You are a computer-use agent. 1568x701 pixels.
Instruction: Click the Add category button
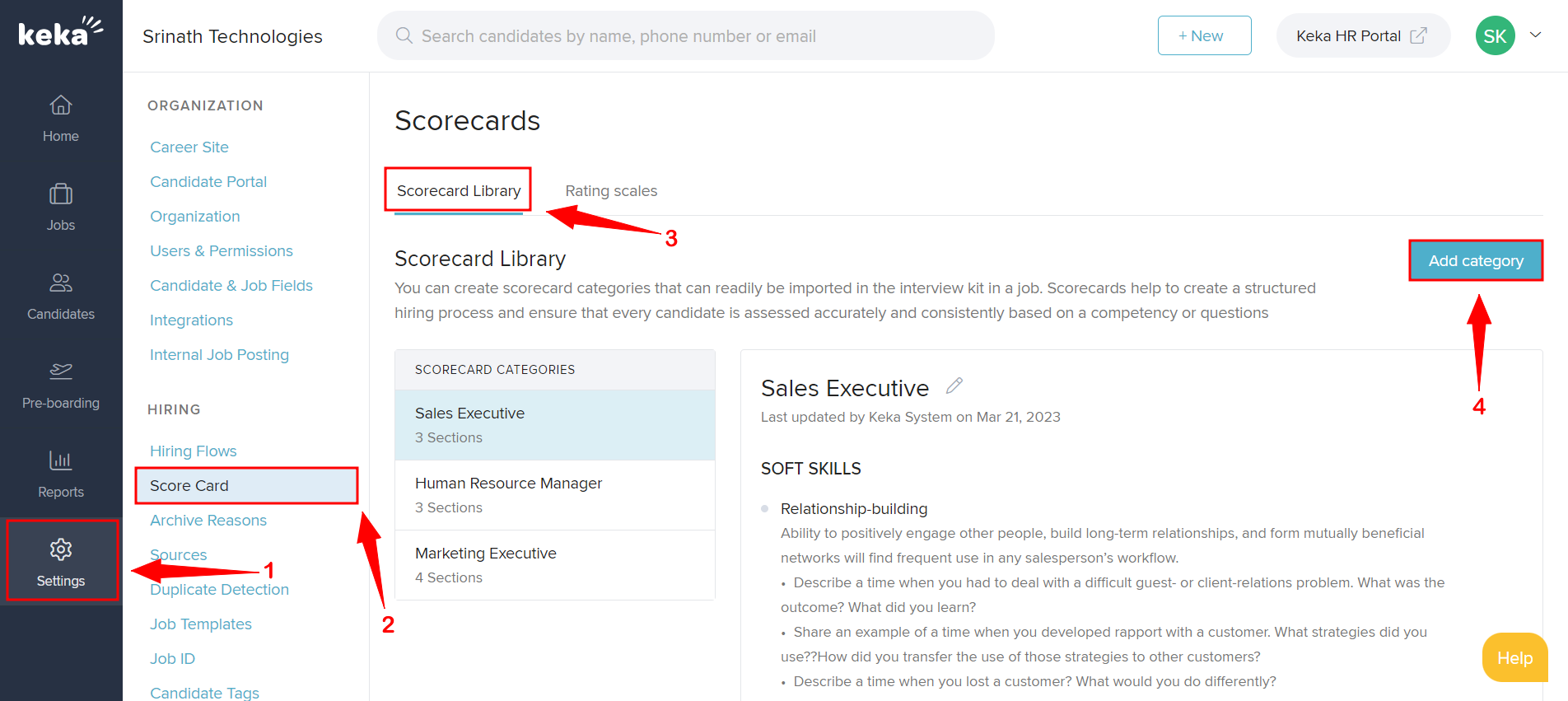click(1476, 261)
